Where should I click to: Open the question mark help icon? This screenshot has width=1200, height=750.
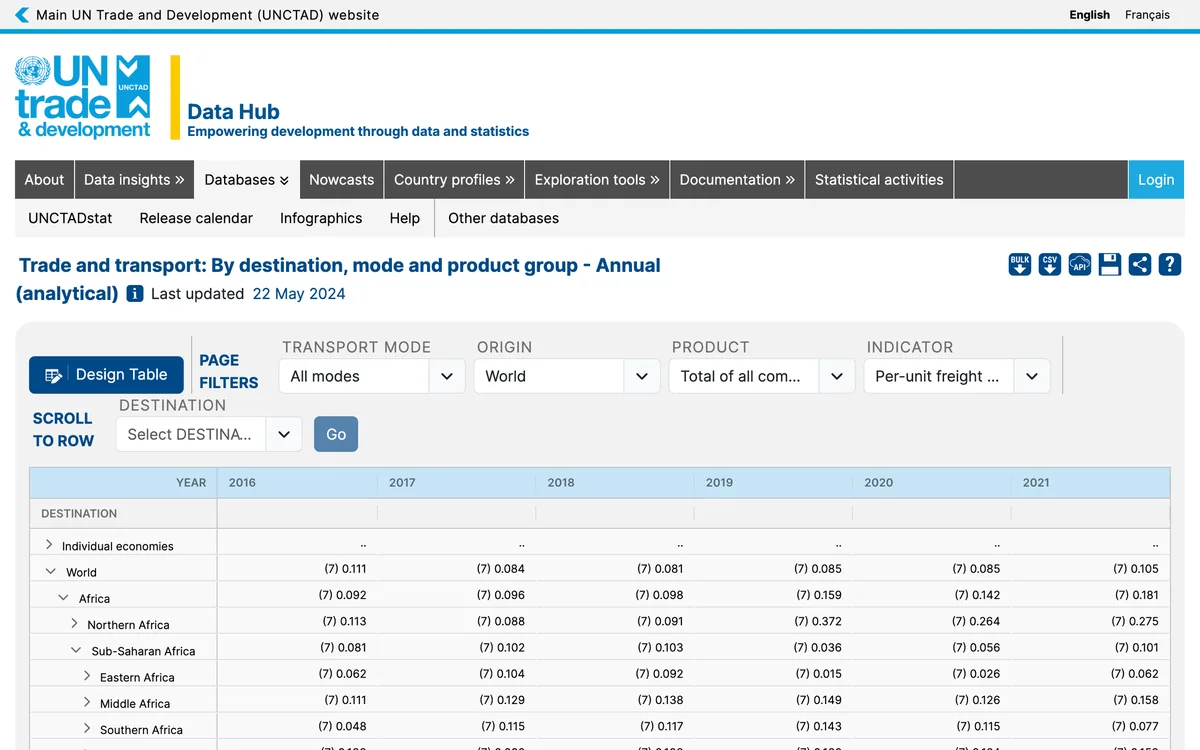click(1169, 264)
